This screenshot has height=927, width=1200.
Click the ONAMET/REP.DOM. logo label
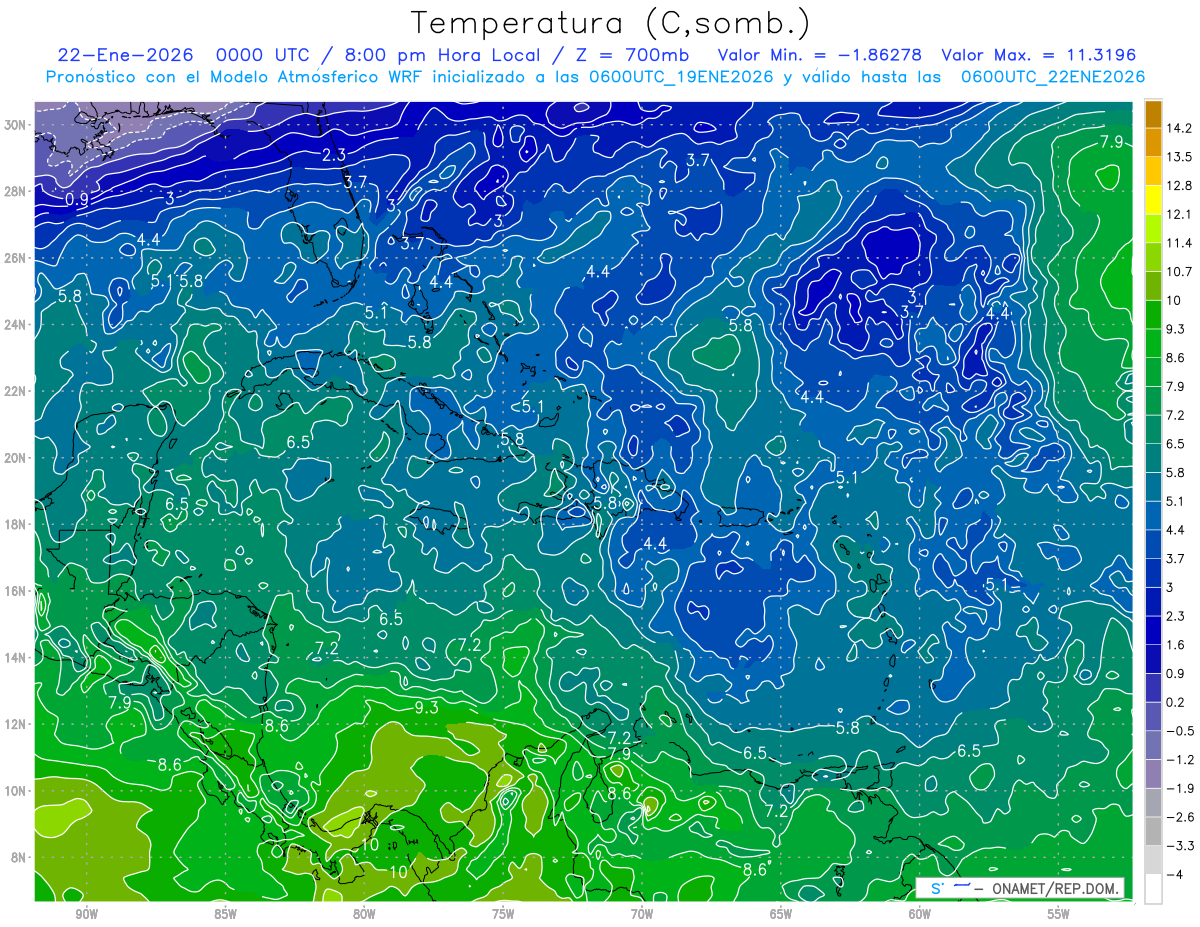[x=1020, y=888]
